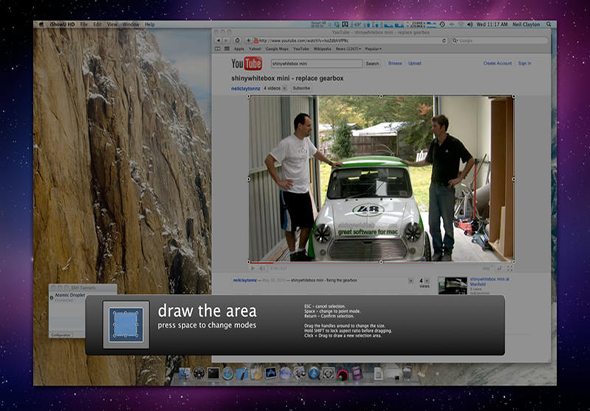This screenshot has height=411, width=590.
Task: Open the pink tunnel icon in the Dock
Action: click(x=342, y=374)
